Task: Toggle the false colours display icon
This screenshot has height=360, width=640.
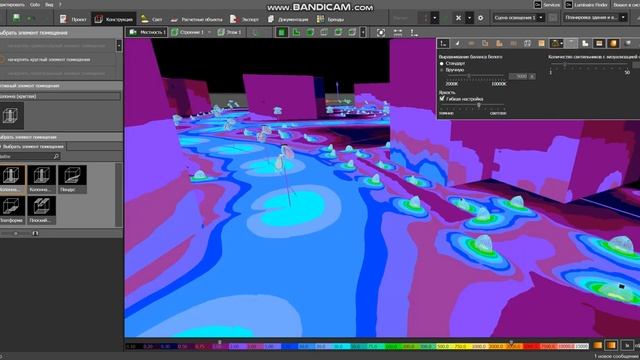Action: (599, 43)
